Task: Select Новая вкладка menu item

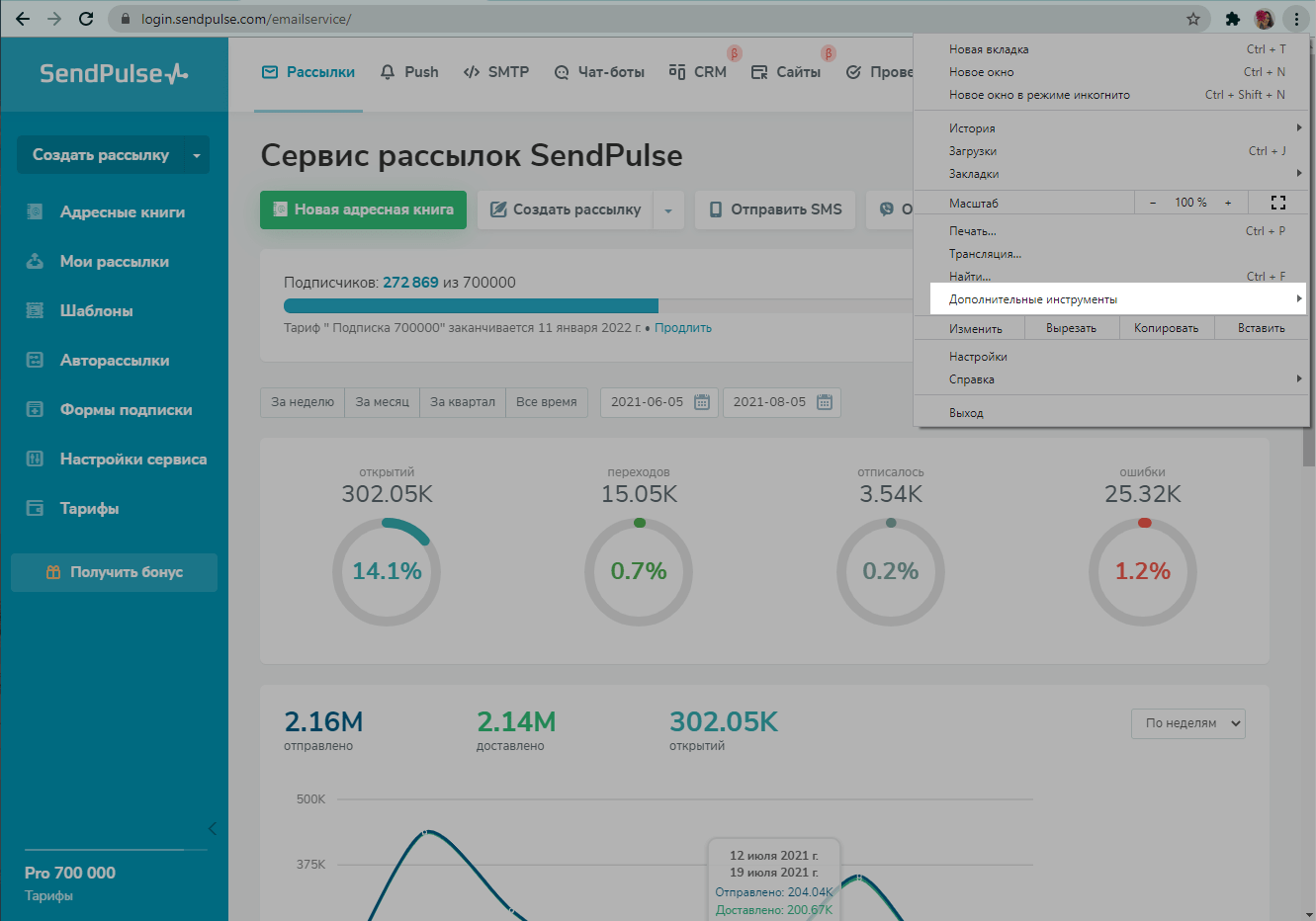Action: click(x=1112, y=49)
